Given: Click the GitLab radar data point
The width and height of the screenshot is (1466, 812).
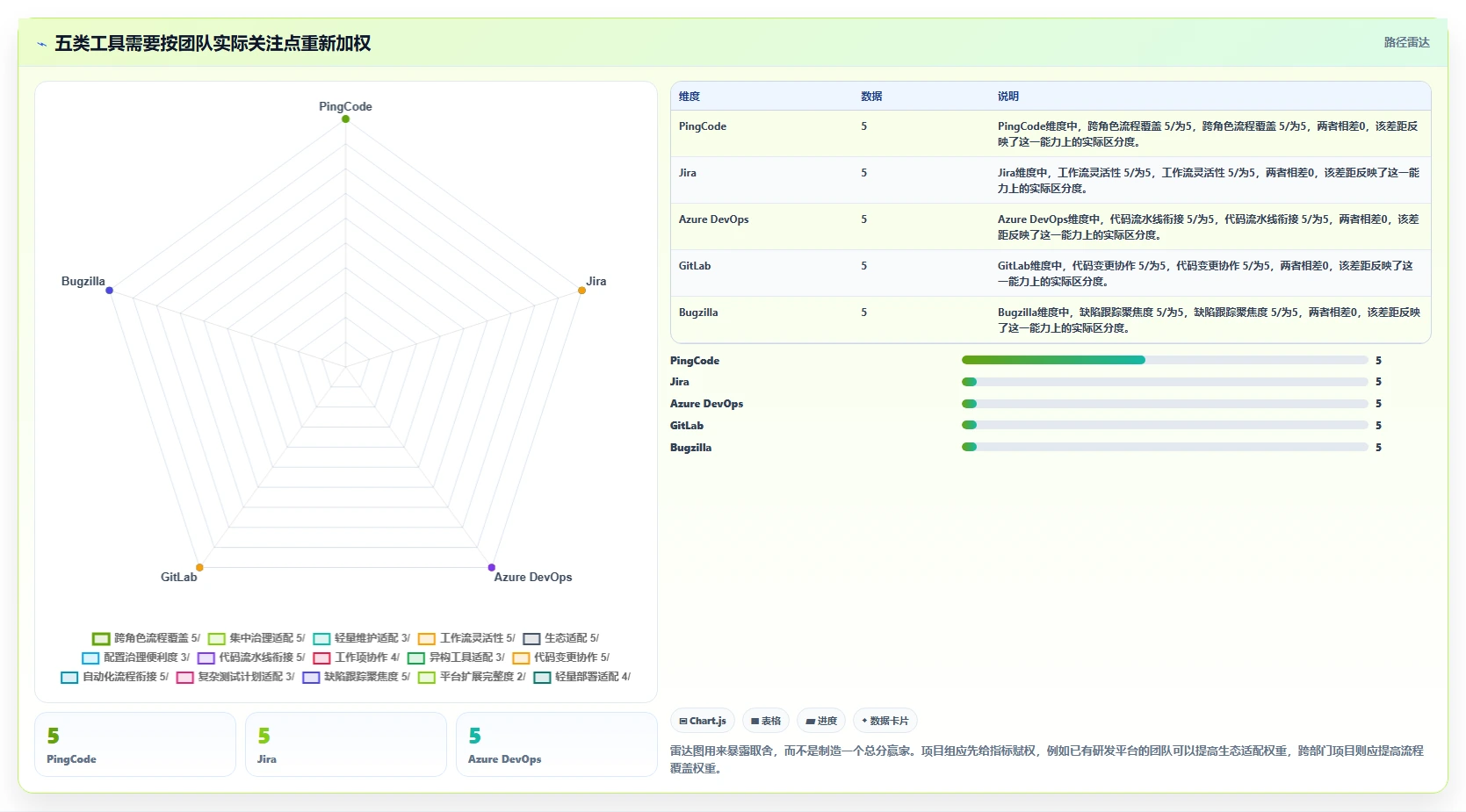Looking at the screenshot, I should coord(199,567).
